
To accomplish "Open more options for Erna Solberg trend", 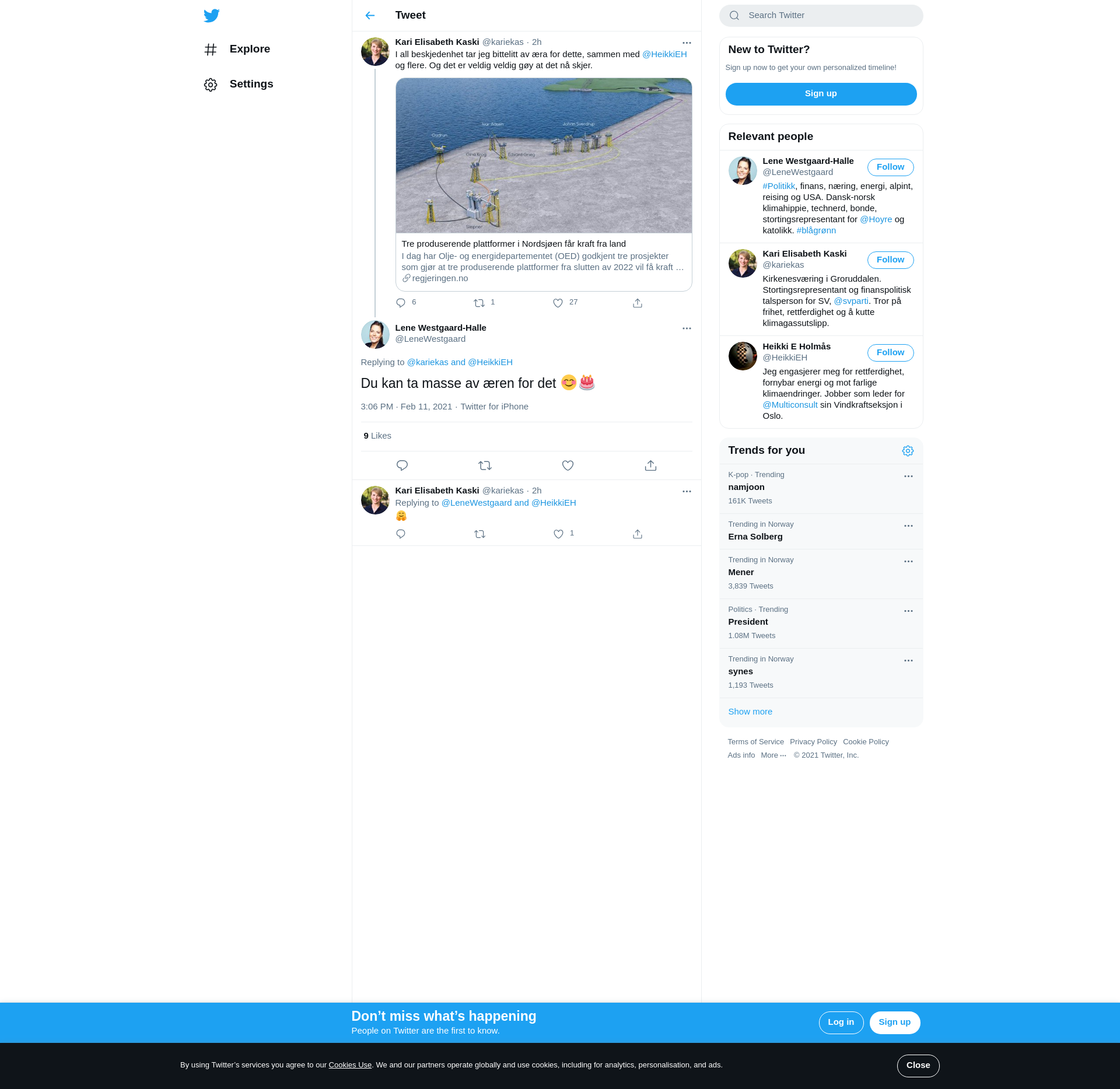I will (x=908, y=526).
